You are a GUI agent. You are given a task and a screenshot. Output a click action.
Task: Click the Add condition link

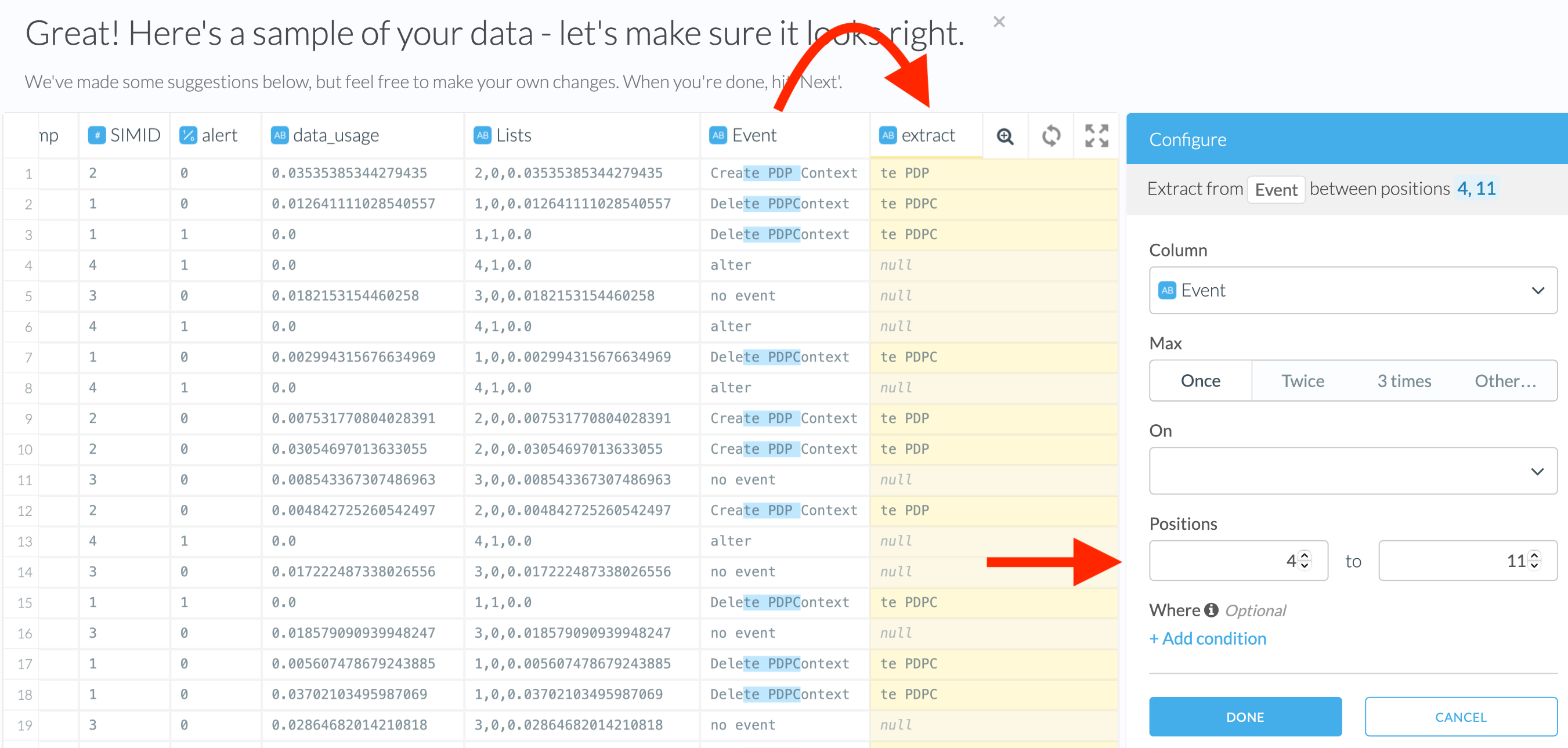(x=1208, y=638)
